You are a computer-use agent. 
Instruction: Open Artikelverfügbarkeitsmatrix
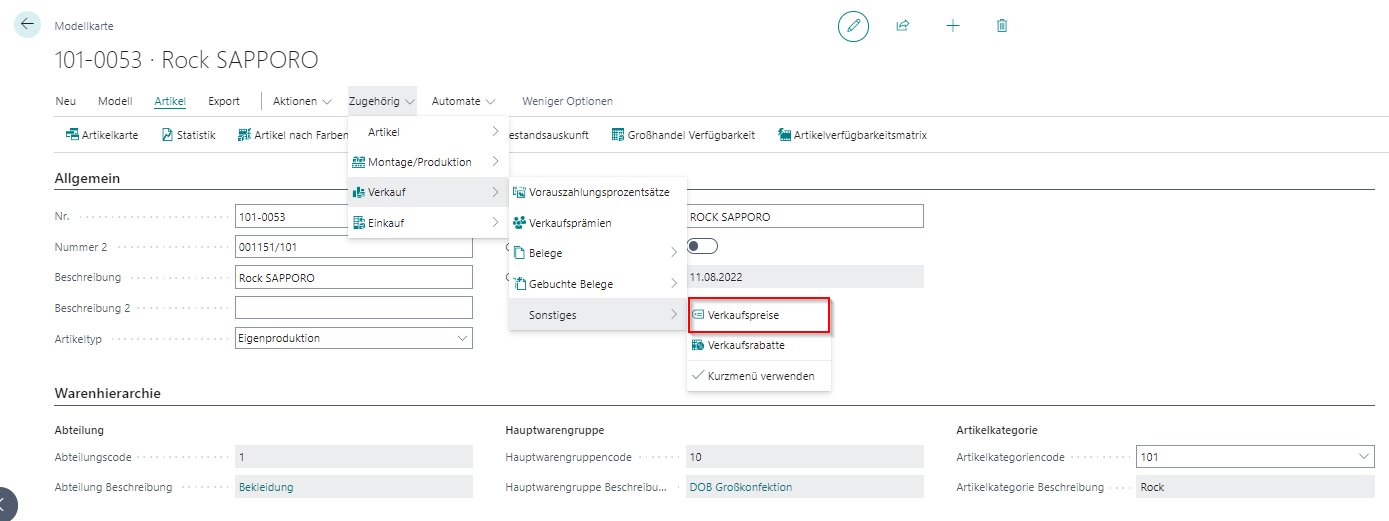852,135
